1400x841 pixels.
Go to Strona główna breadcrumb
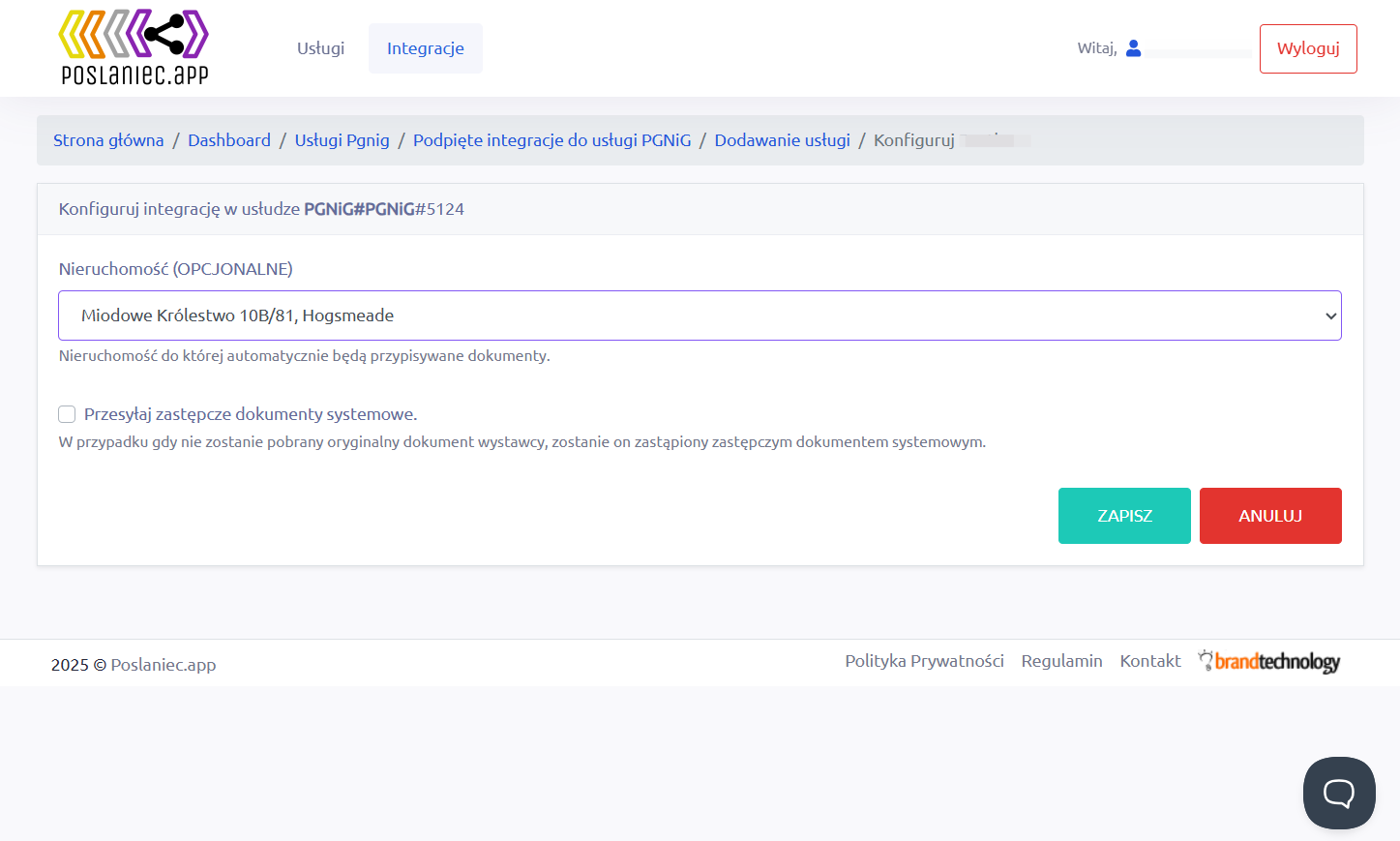click(x=108, y=140)
